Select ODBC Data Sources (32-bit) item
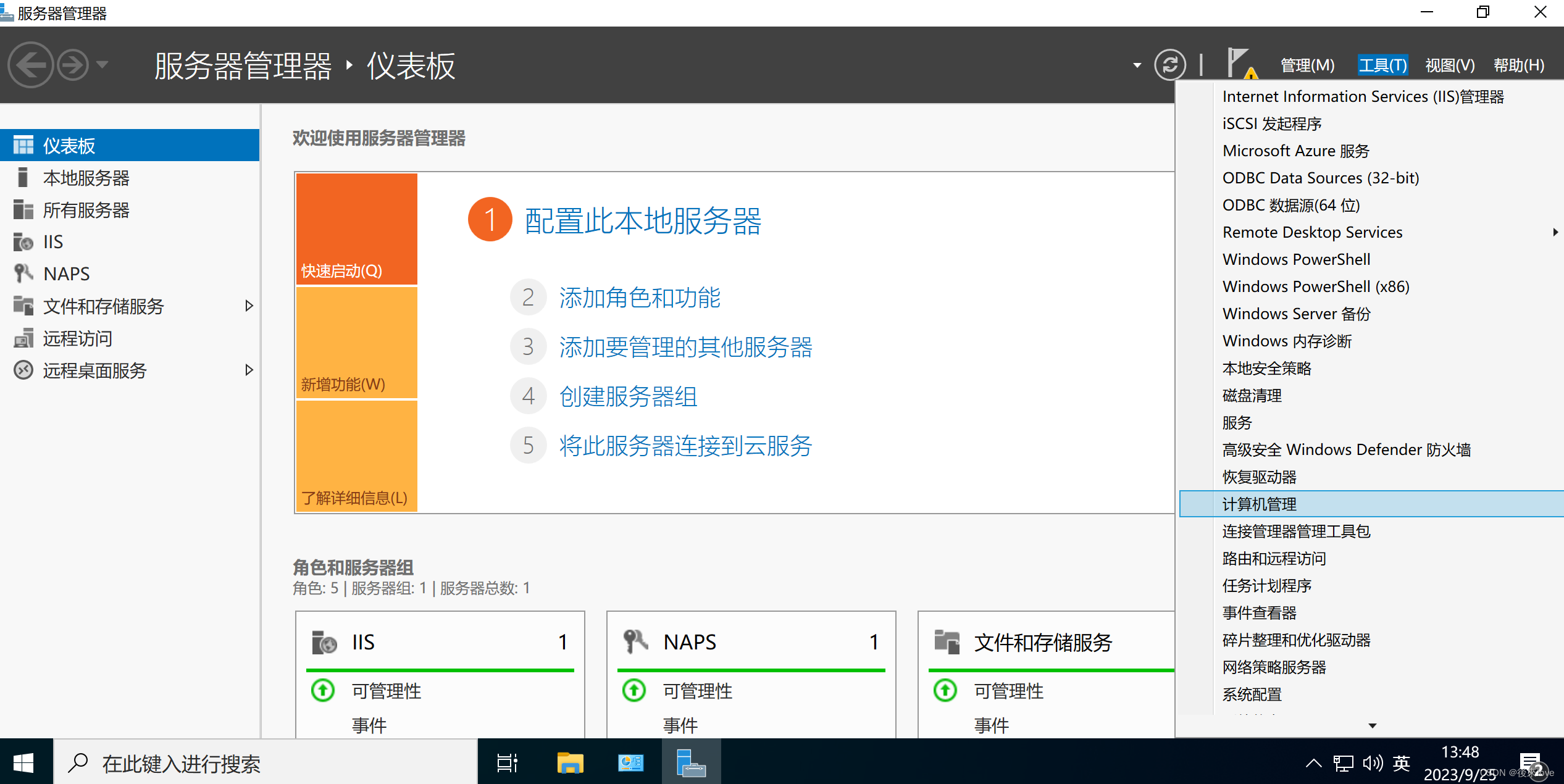The width and height of the screenshot is (1564, 784). coord(1371,178)
